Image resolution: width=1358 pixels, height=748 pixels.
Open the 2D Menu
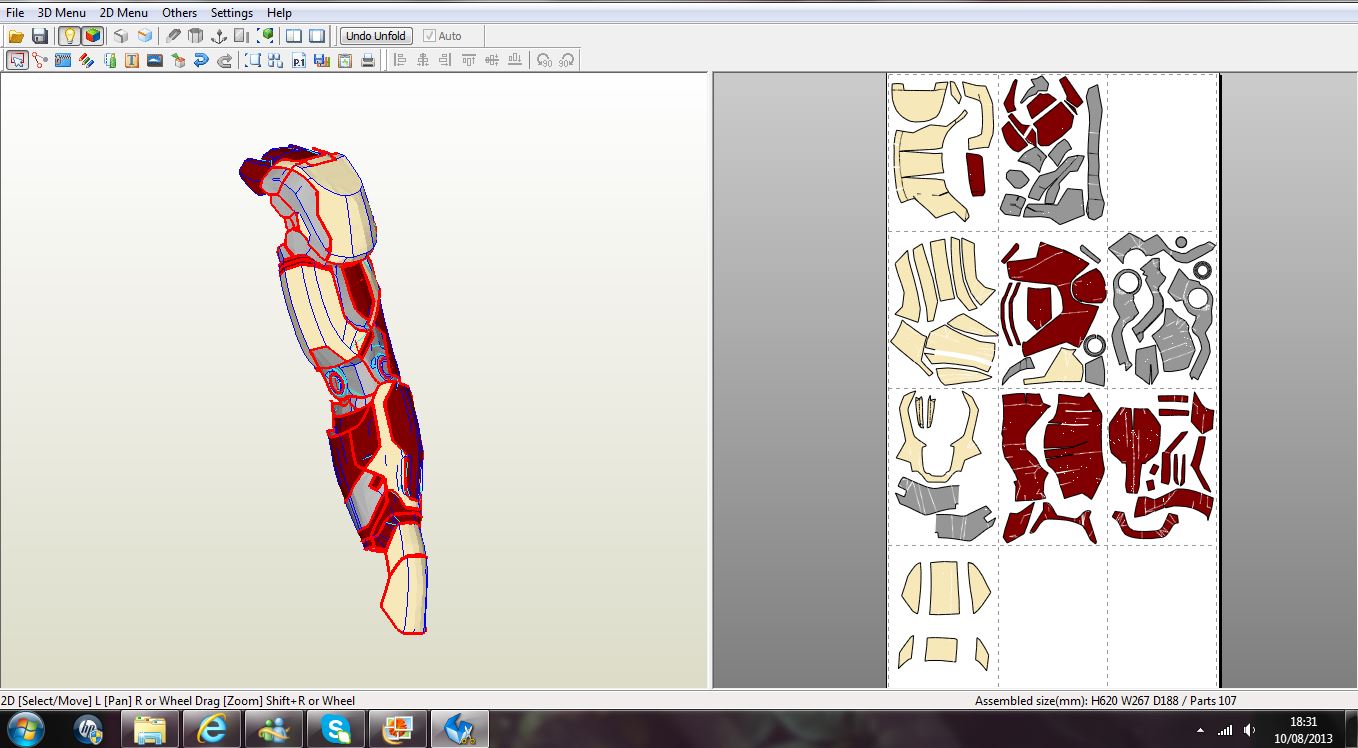point(124,13)
